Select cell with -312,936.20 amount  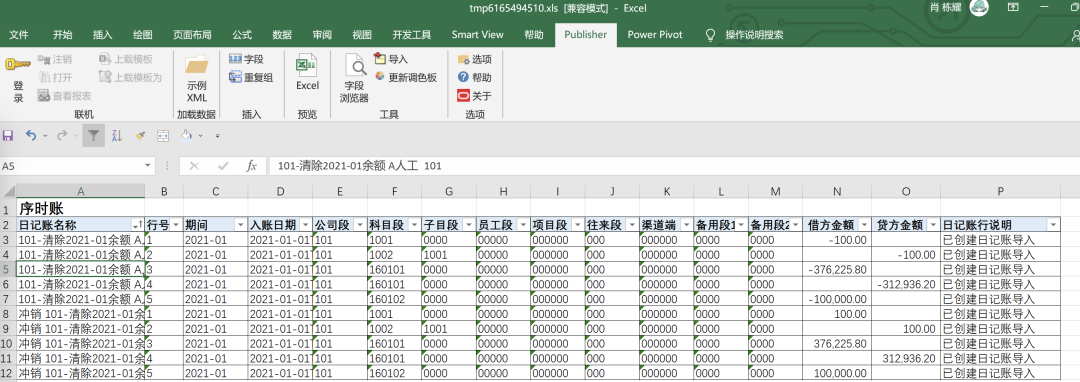pyautogui.click(x=906, y=284)
